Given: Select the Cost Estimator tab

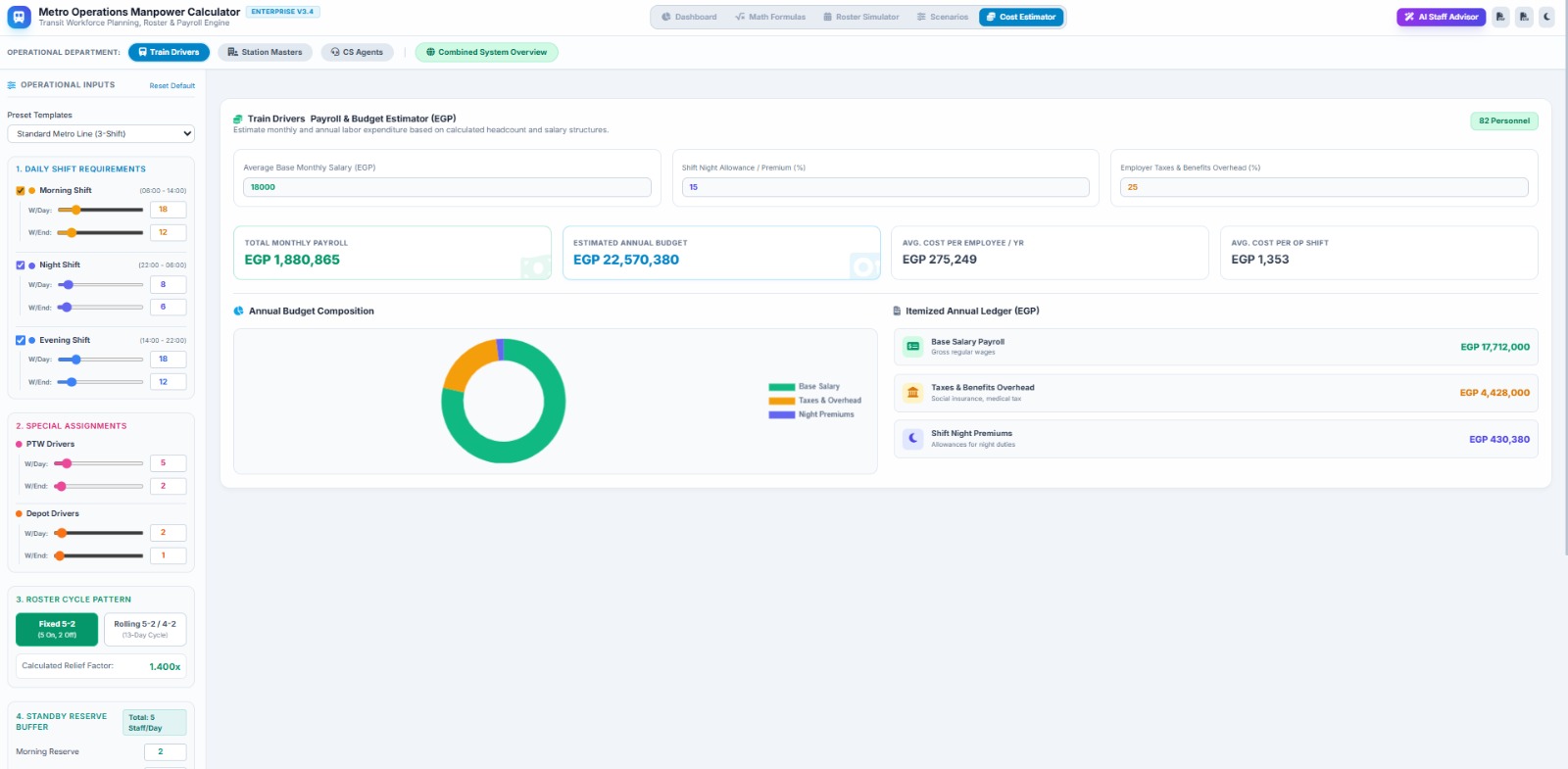Looking at the screenshot, I should coord(1021,17).
